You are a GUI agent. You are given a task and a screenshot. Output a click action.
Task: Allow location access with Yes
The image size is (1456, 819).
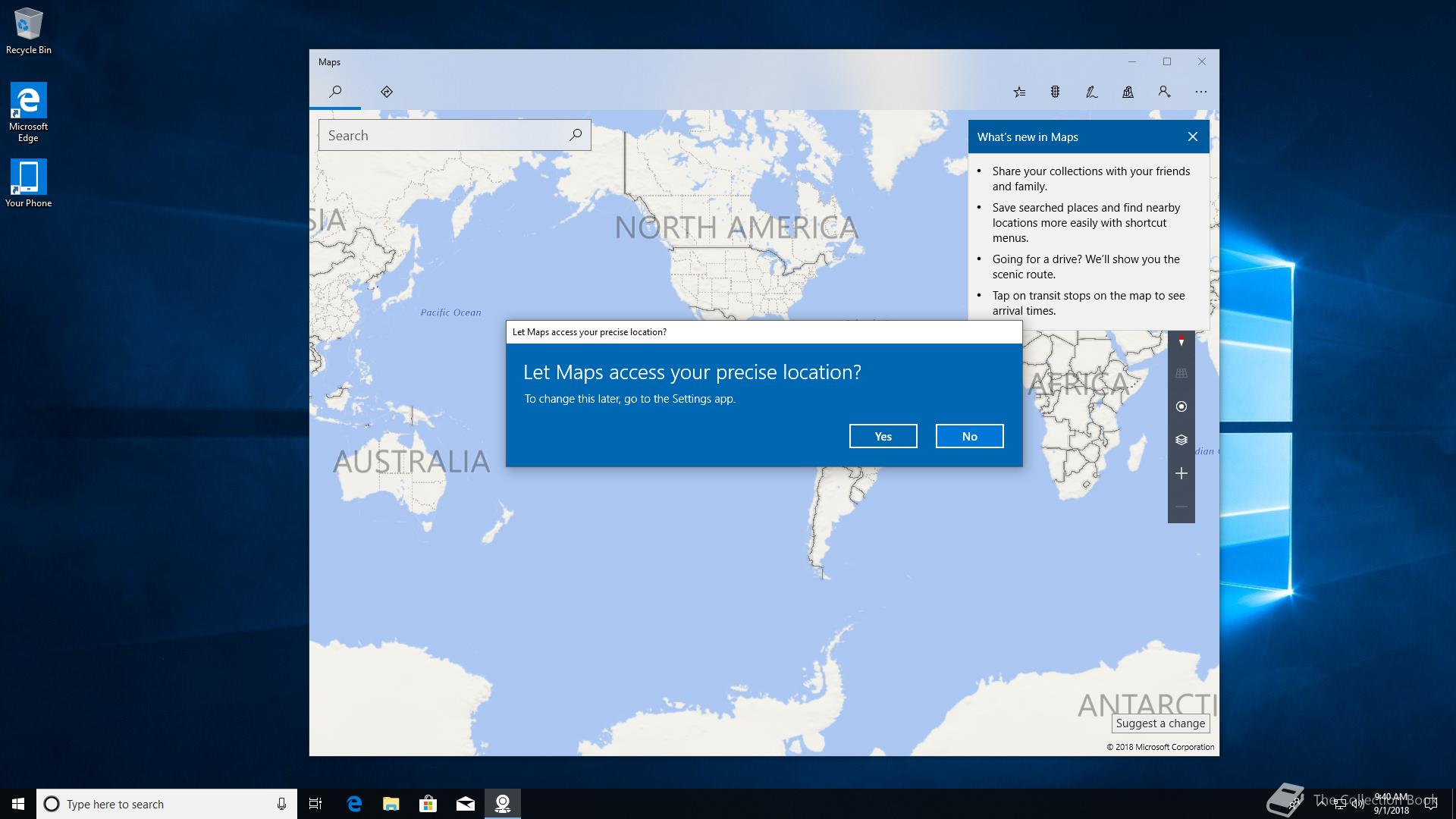(x=883, y=436)
